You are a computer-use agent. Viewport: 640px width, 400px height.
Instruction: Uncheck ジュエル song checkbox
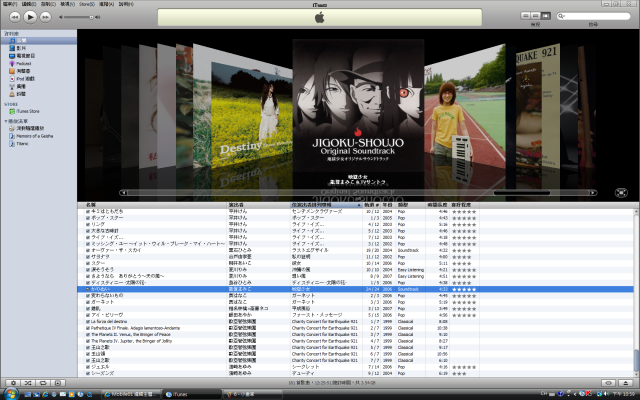point(88,367)
